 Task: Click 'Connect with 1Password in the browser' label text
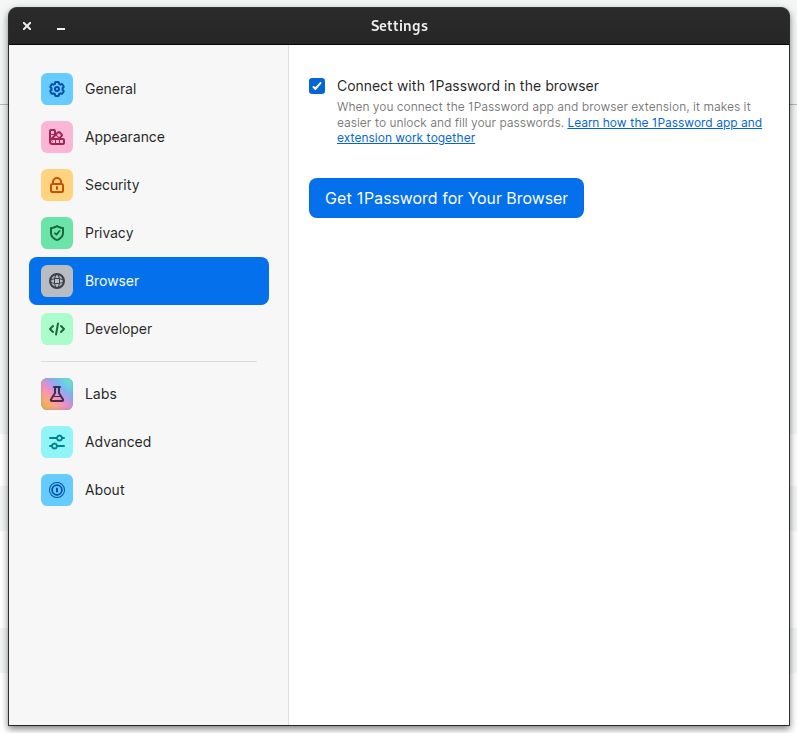468,86
